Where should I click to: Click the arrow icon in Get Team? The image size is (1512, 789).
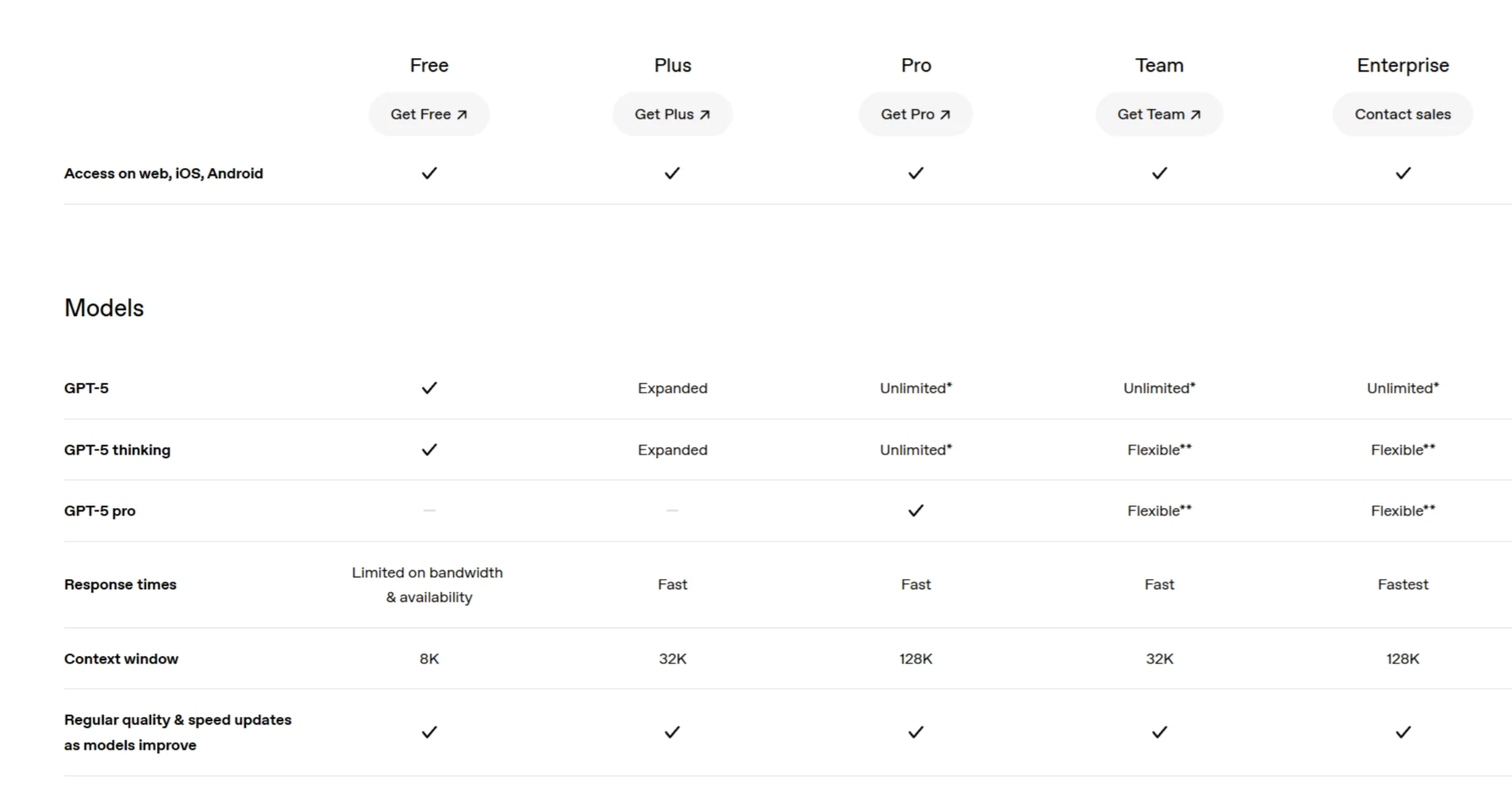[x=1196, y=115]
